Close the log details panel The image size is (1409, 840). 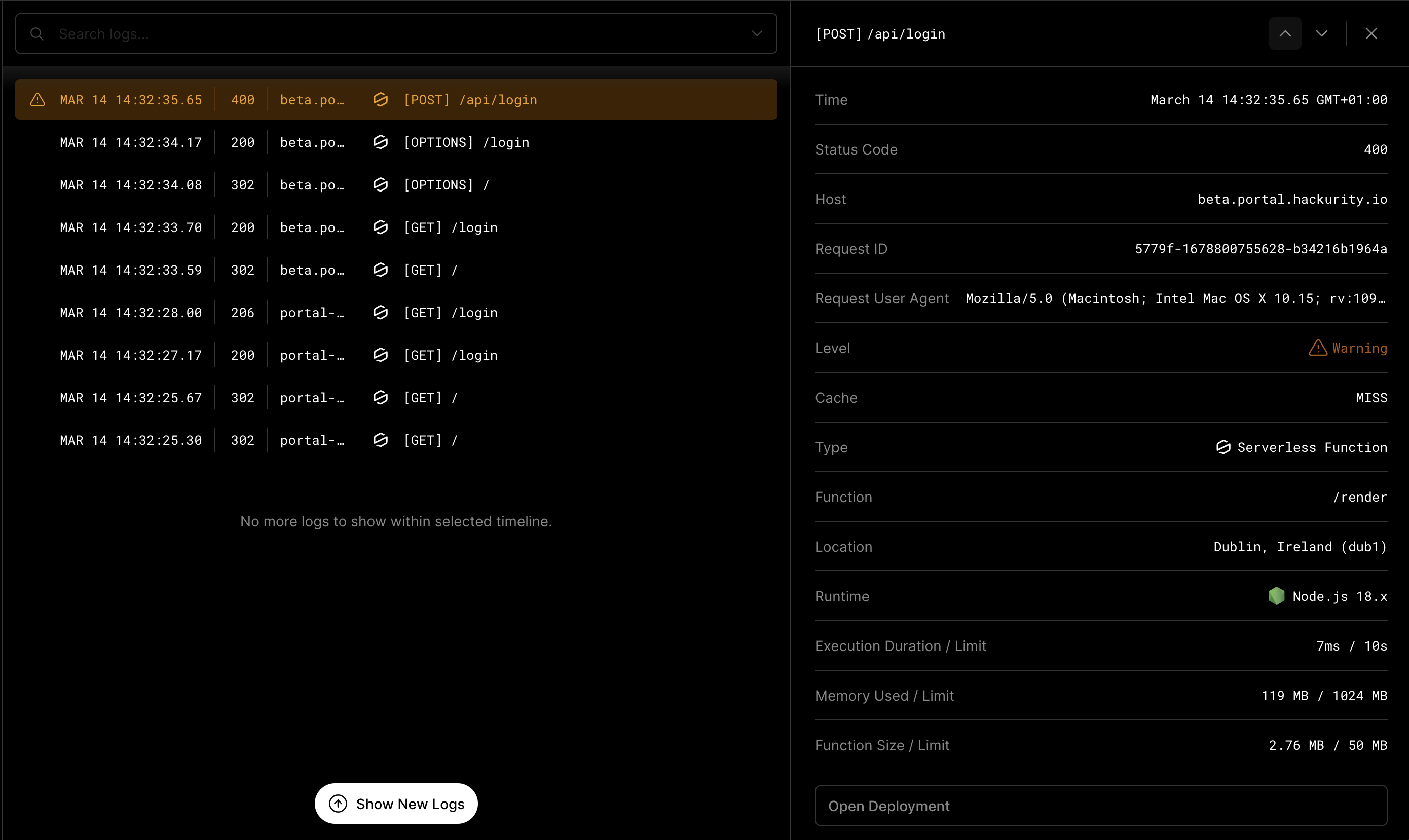click(x=1371, y=33)
